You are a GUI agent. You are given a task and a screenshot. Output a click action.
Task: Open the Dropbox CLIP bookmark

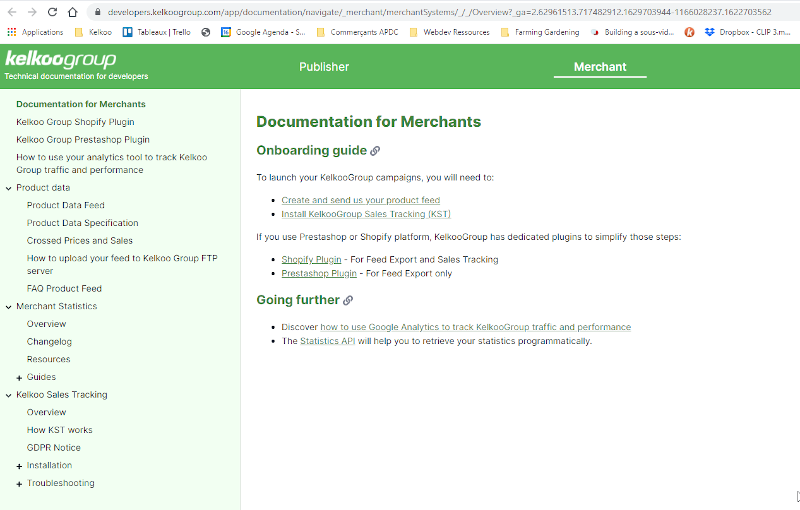[x=748, y=32]
